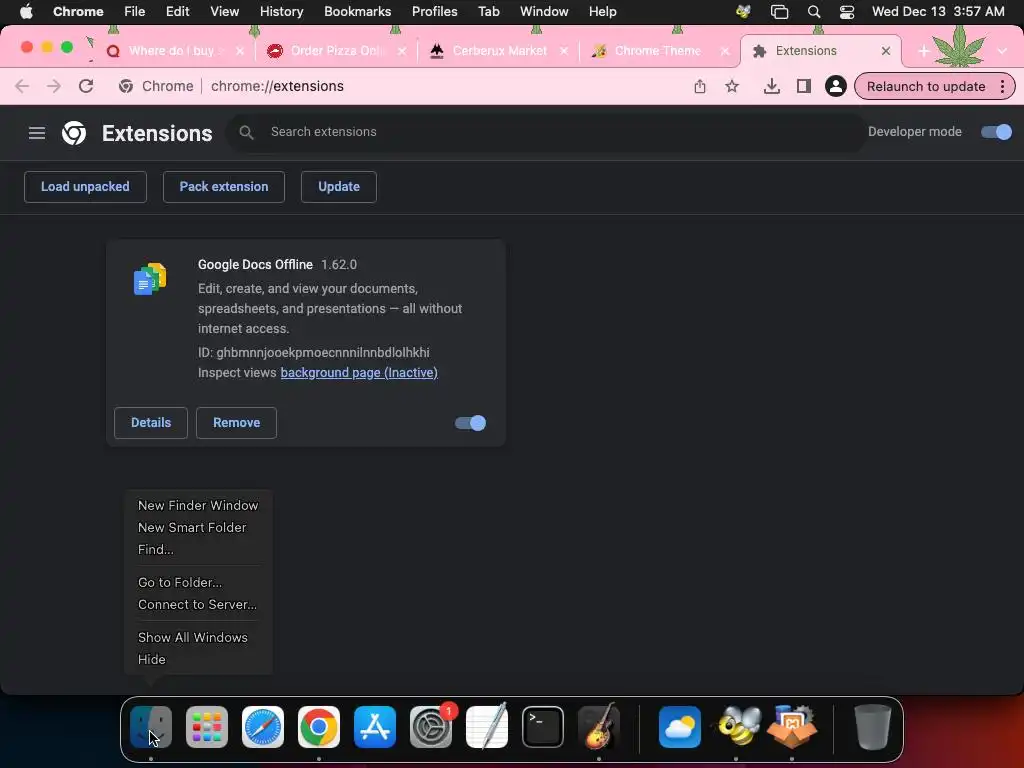Screen dimensions: 1024x768
Task: Click the search magnifier icon in extensions bar
Action: [x=246, y=133]
